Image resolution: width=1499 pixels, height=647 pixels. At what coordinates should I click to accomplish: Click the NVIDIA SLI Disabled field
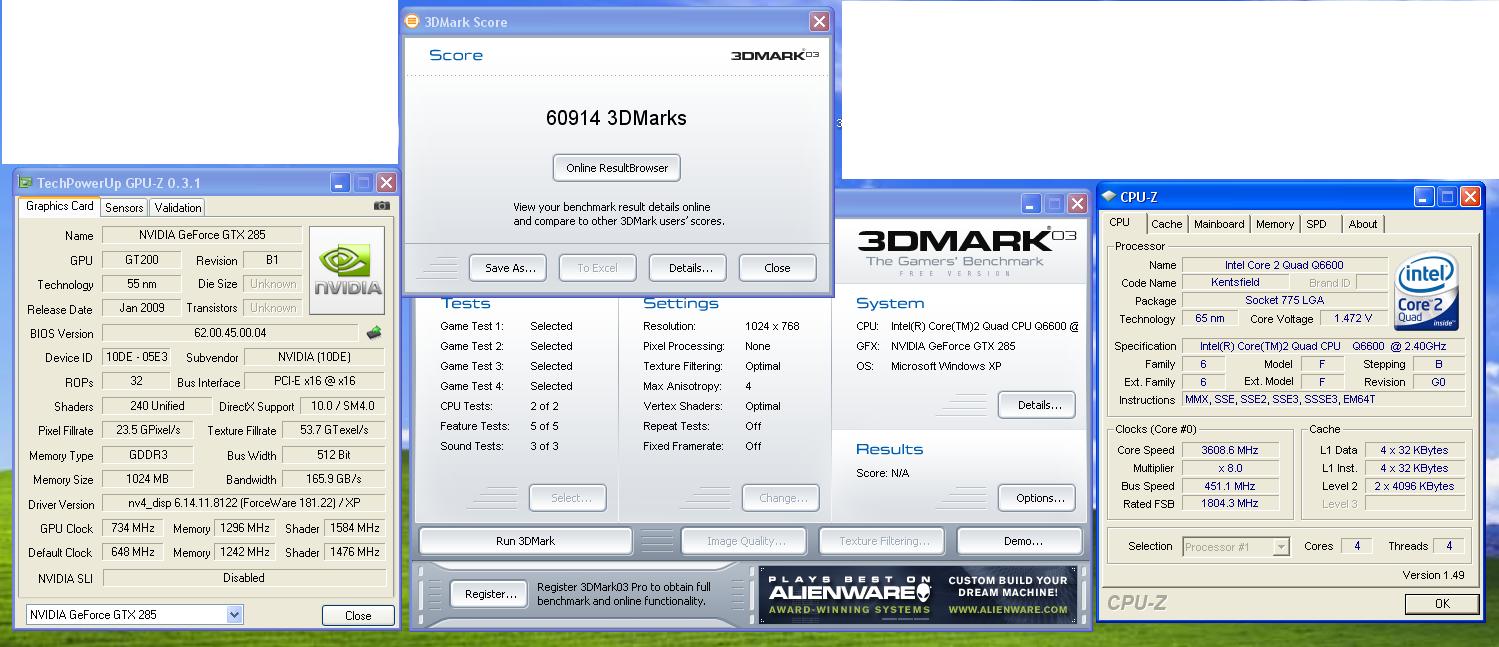coord(244,578)
